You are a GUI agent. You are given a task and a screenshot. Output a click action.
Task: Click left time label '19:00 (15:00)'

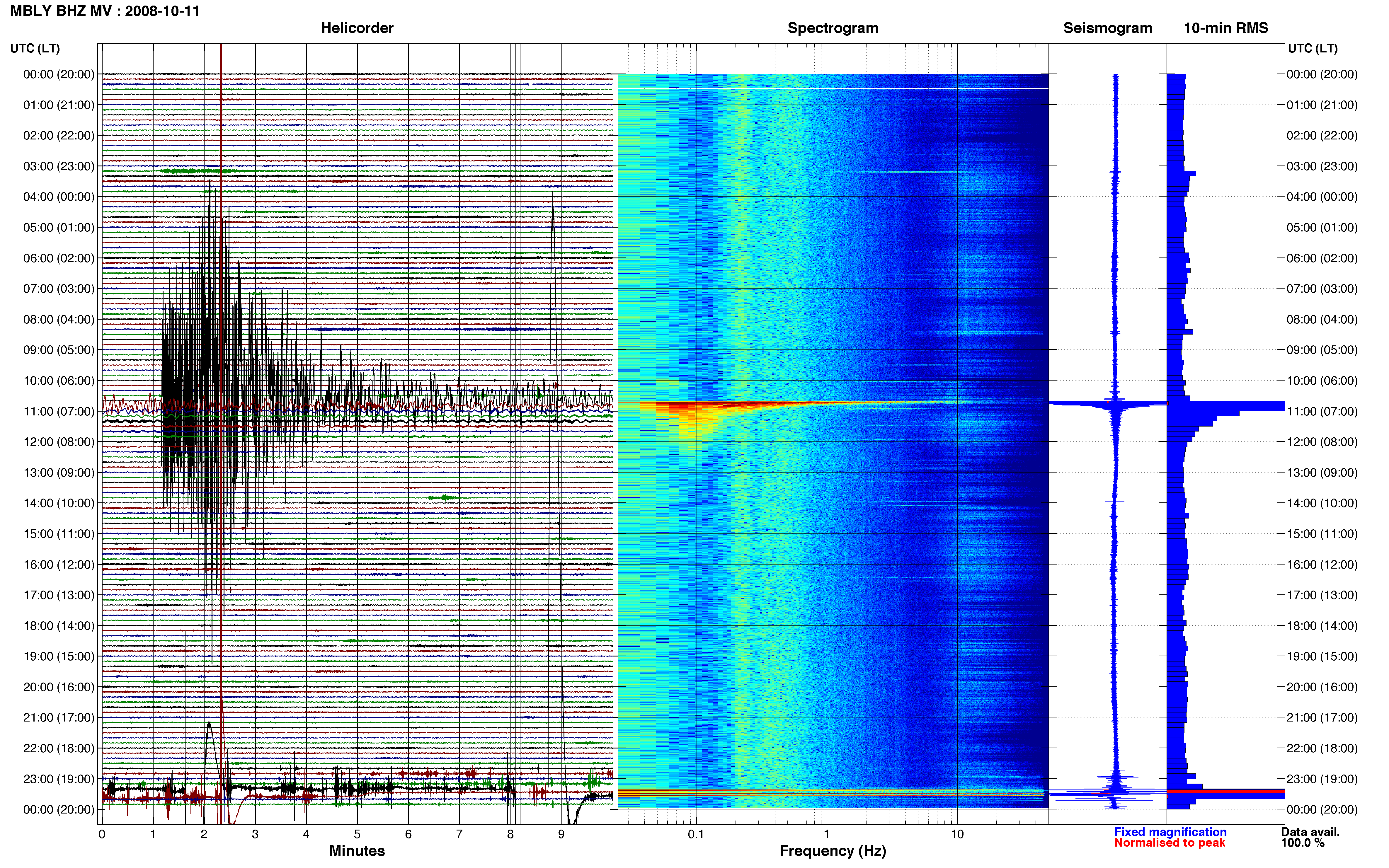(x=59, y=656)
